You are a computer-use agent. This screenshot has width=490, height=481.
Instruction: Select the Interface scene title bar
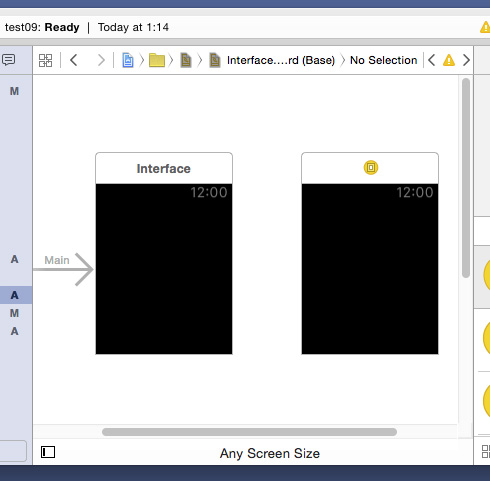coord(164,168)
